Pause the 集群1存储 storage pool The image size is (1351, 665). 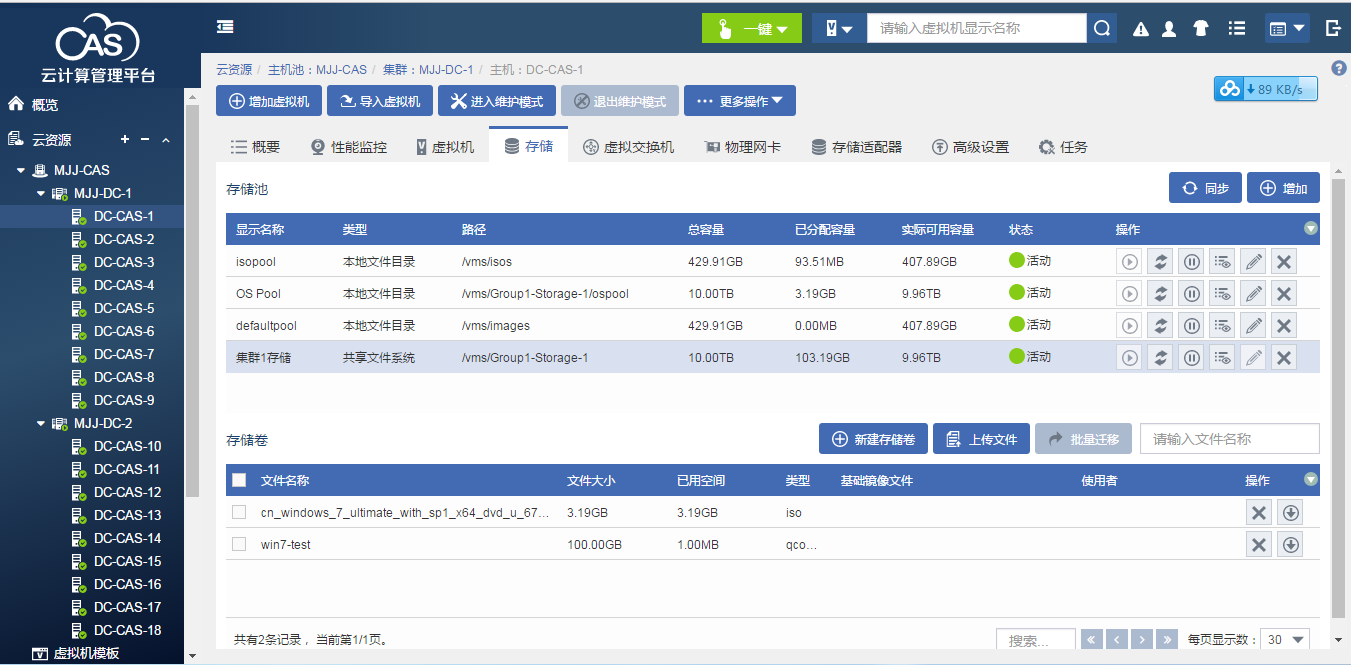1191,358
